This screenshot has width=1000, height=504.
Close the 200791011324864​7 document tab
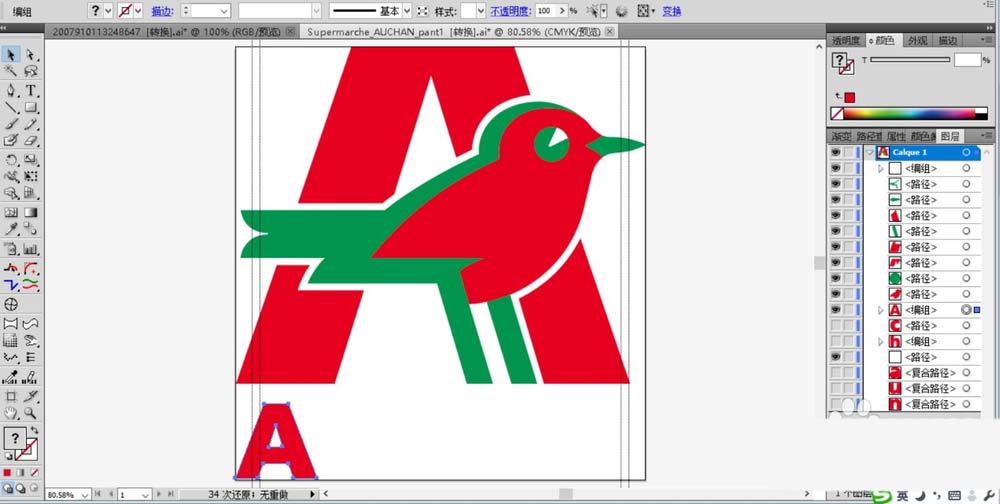click(290, 31)
